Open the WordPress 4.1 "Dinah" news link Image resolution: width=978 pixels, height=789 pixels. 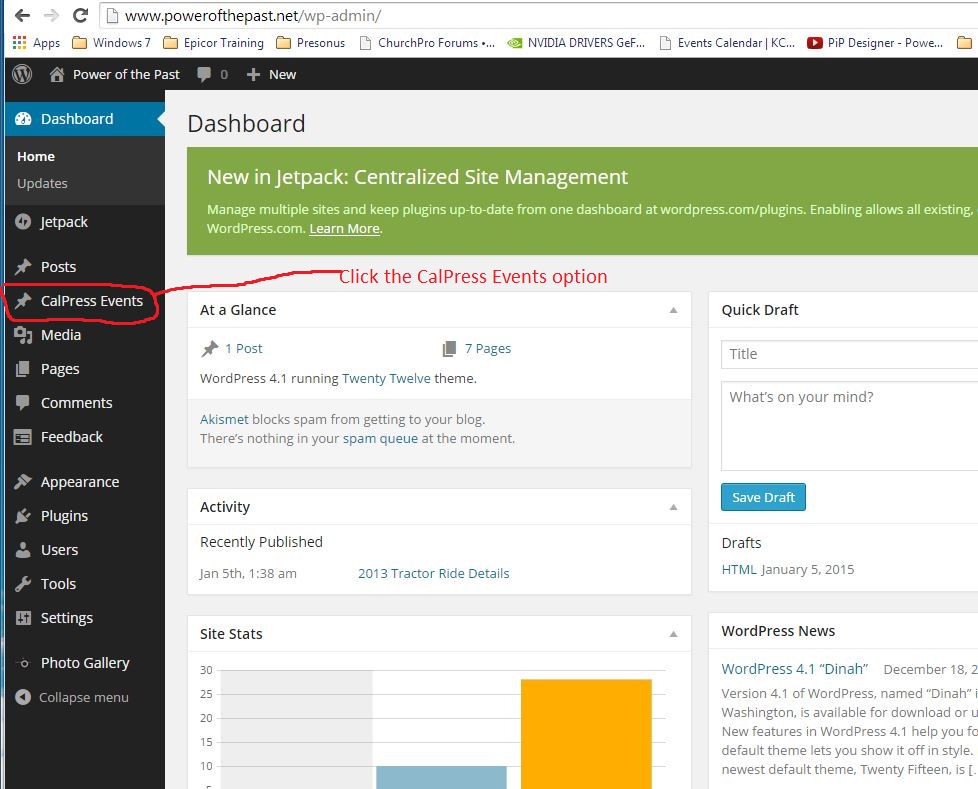point(795,669)
